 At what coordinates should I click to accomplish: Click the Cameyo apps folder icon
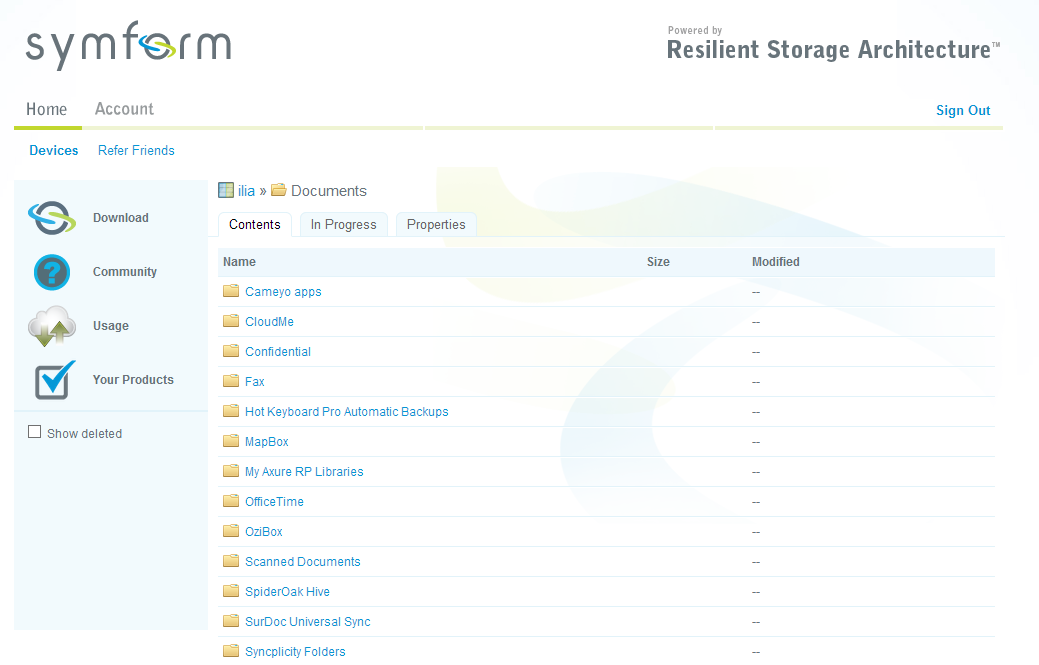pos(231,291)
